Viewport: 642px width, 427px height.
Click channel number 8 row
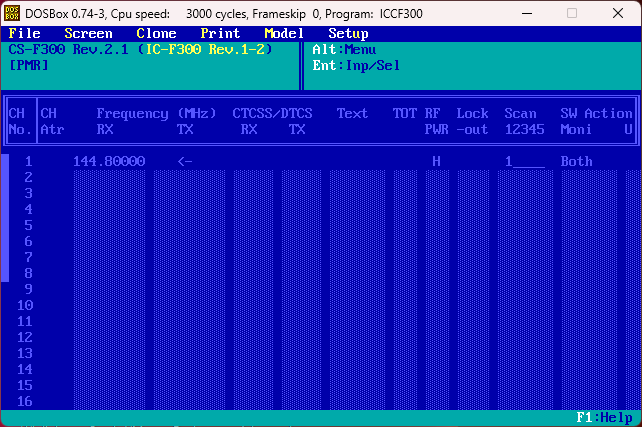[28, 273]
